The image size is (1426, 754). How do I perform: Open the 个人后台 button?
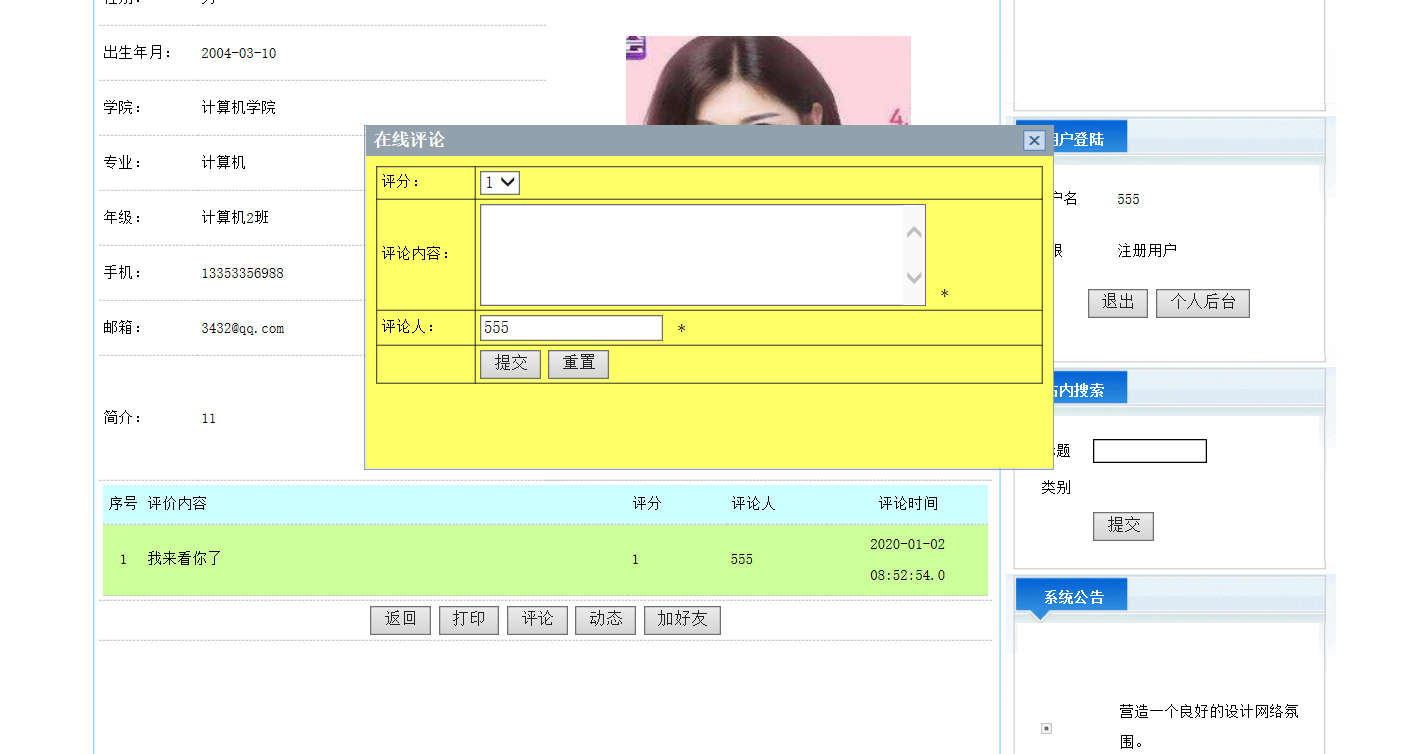pos(1203,303)
